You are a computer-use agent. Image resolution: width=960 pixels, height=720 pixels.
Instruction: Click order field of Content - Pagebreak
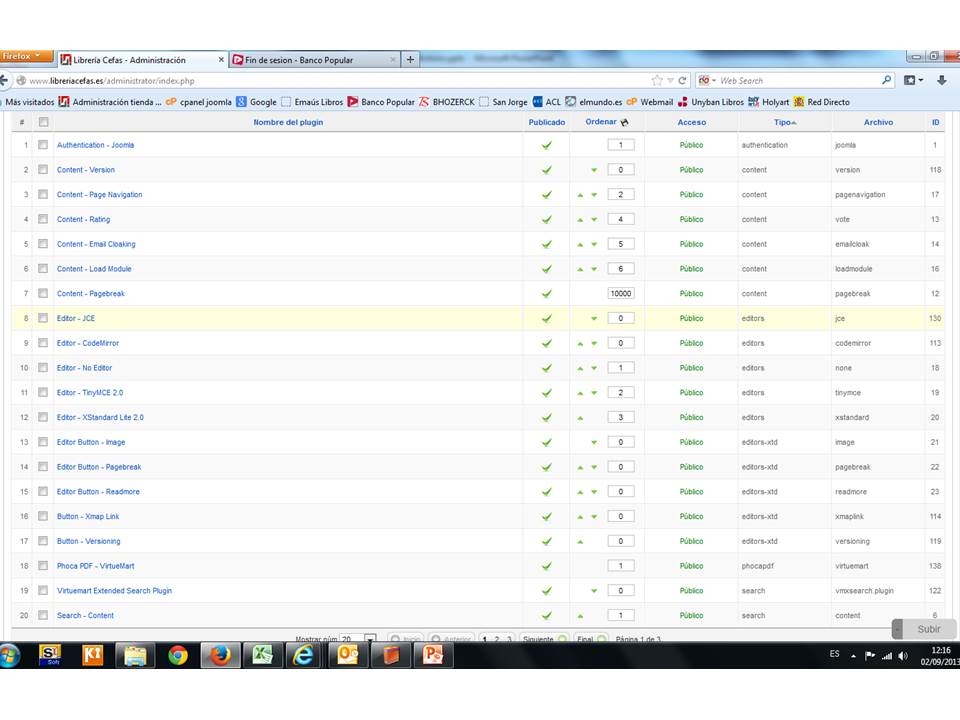(620, 293)
